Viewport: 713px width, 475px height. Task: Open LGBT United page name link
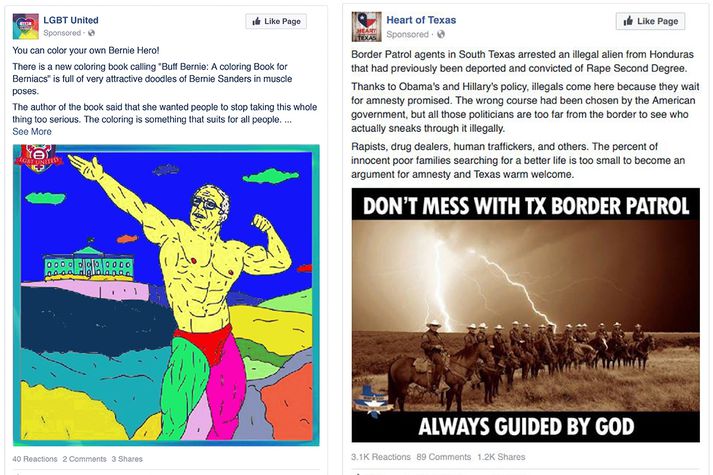[x=70, y=20]
